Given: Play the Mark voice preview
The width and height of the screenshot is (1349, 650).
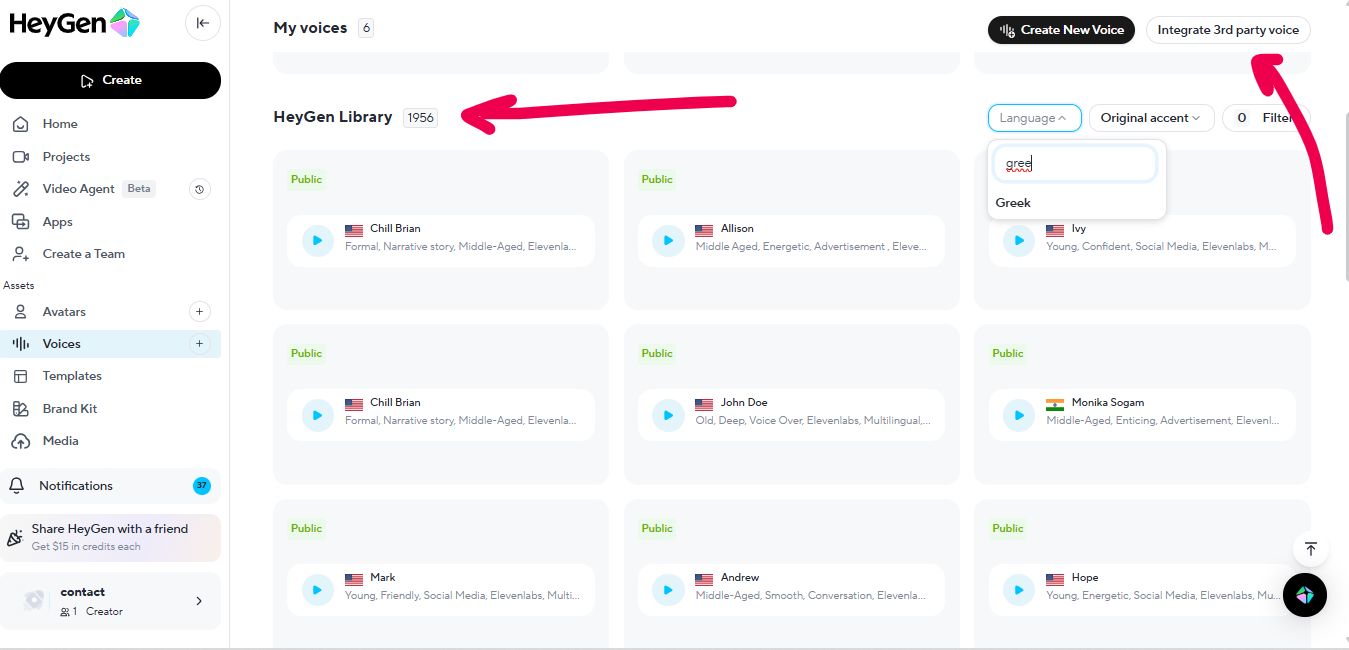Looking at the screenshot, I should [x=317, y=590].
